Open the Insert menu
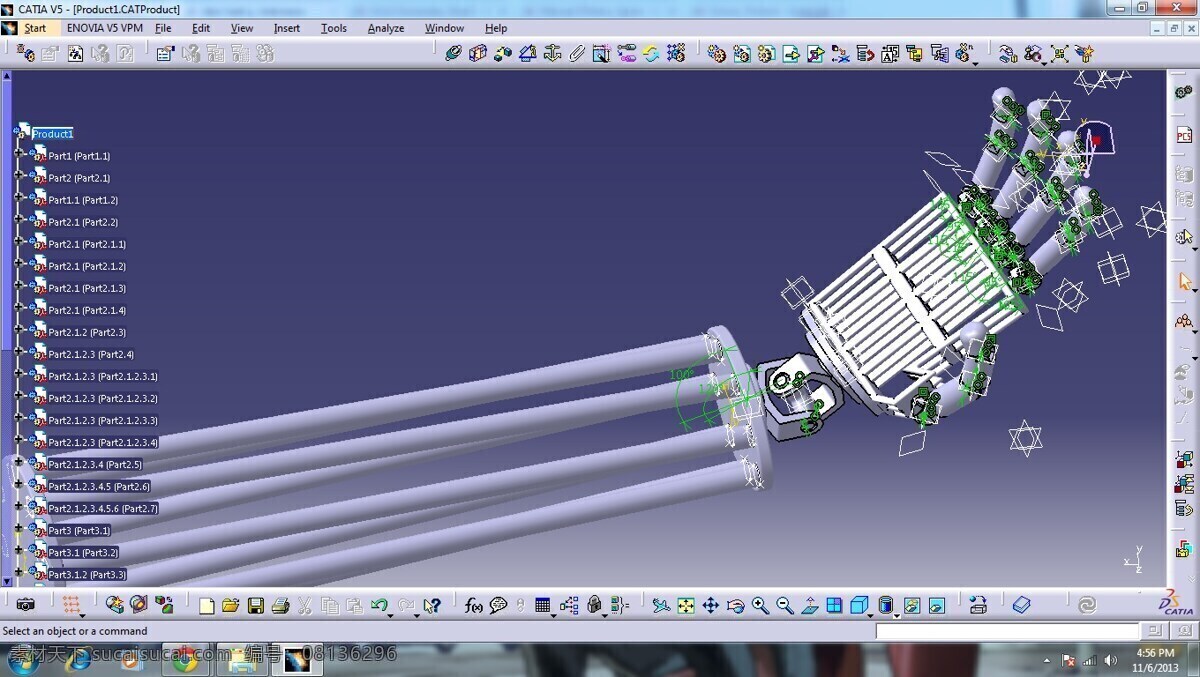The width and height of the screenshot is (1200, 677). (x=287, y=28)
